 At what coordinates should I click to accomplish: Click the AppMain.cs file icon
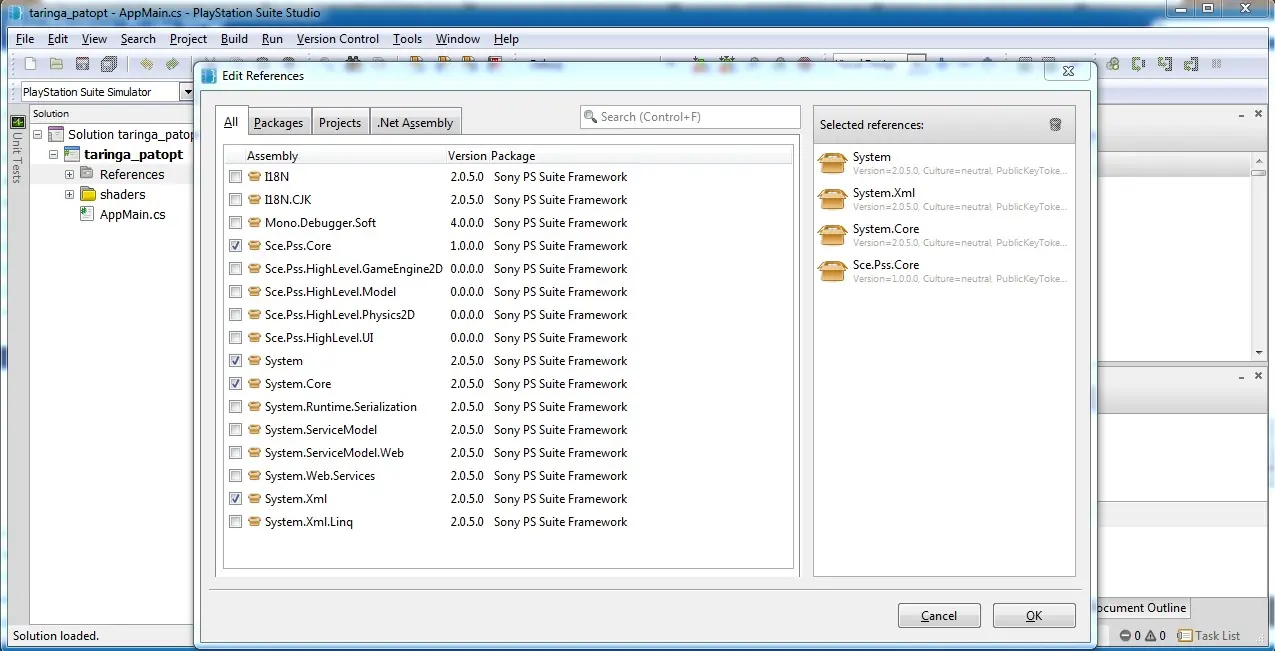pos(87,214)
